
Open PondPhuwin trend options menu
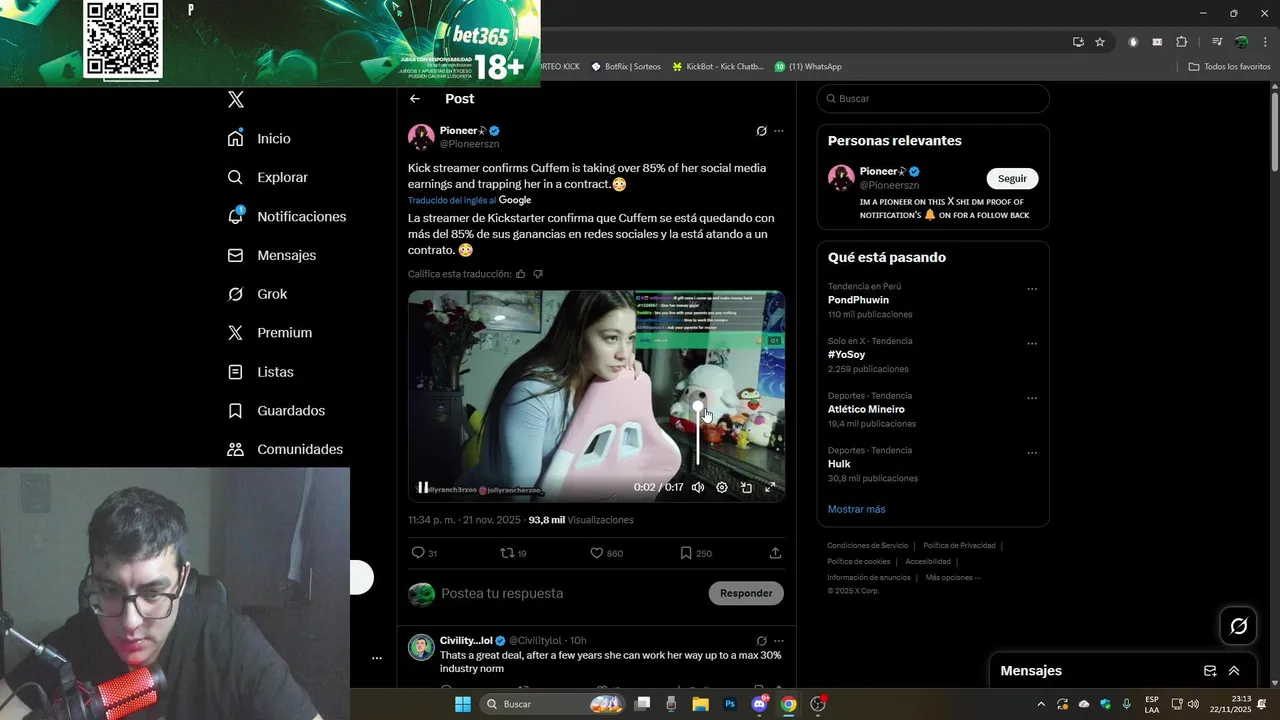(x=1032, y=290)
